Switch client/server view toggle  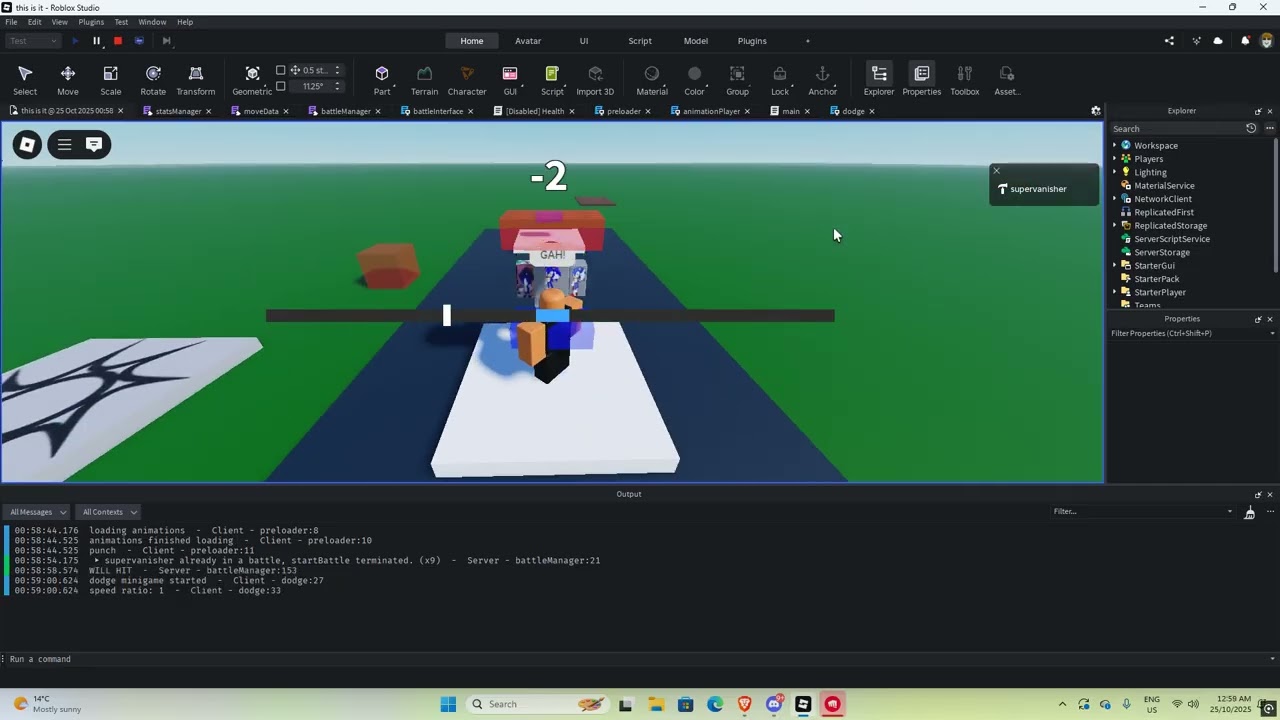point(139,41)
